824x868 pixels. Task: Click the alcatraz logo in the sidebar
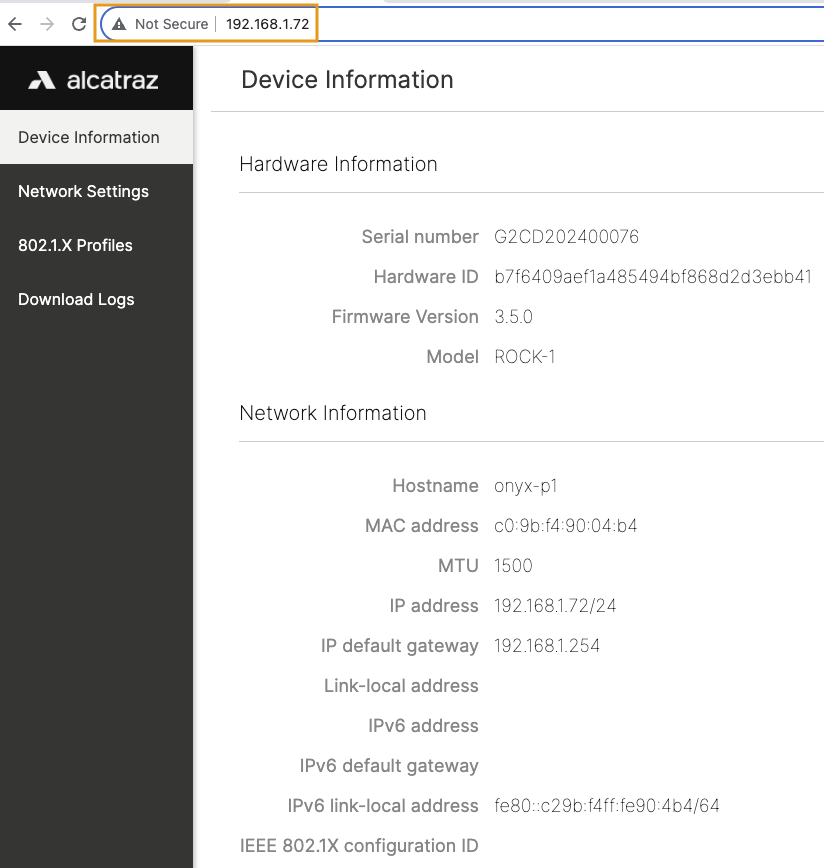coord(96,77)
